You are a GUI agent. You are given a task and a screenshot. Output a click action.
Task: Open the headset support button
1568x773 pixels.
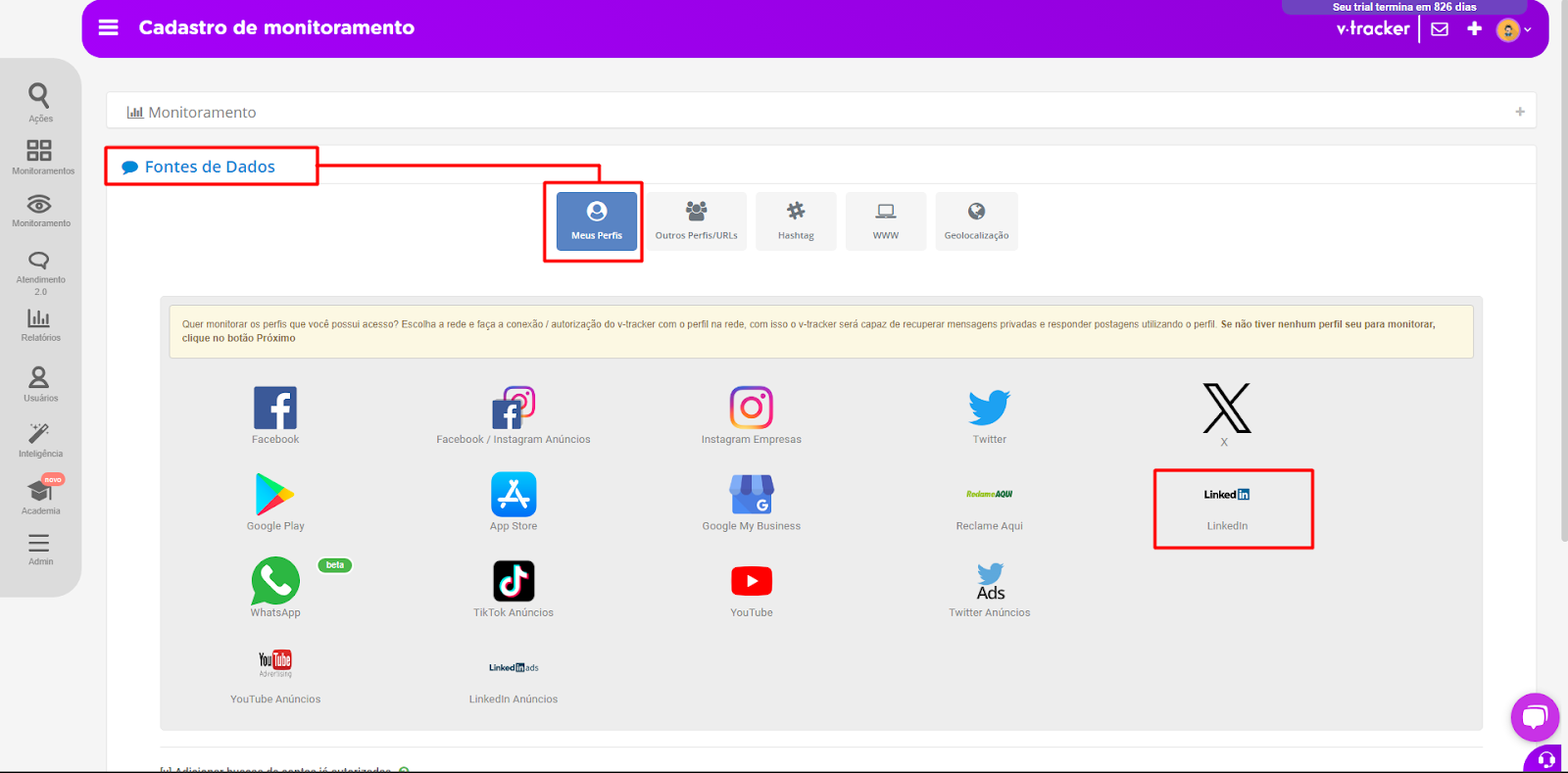pos(1546,759)
